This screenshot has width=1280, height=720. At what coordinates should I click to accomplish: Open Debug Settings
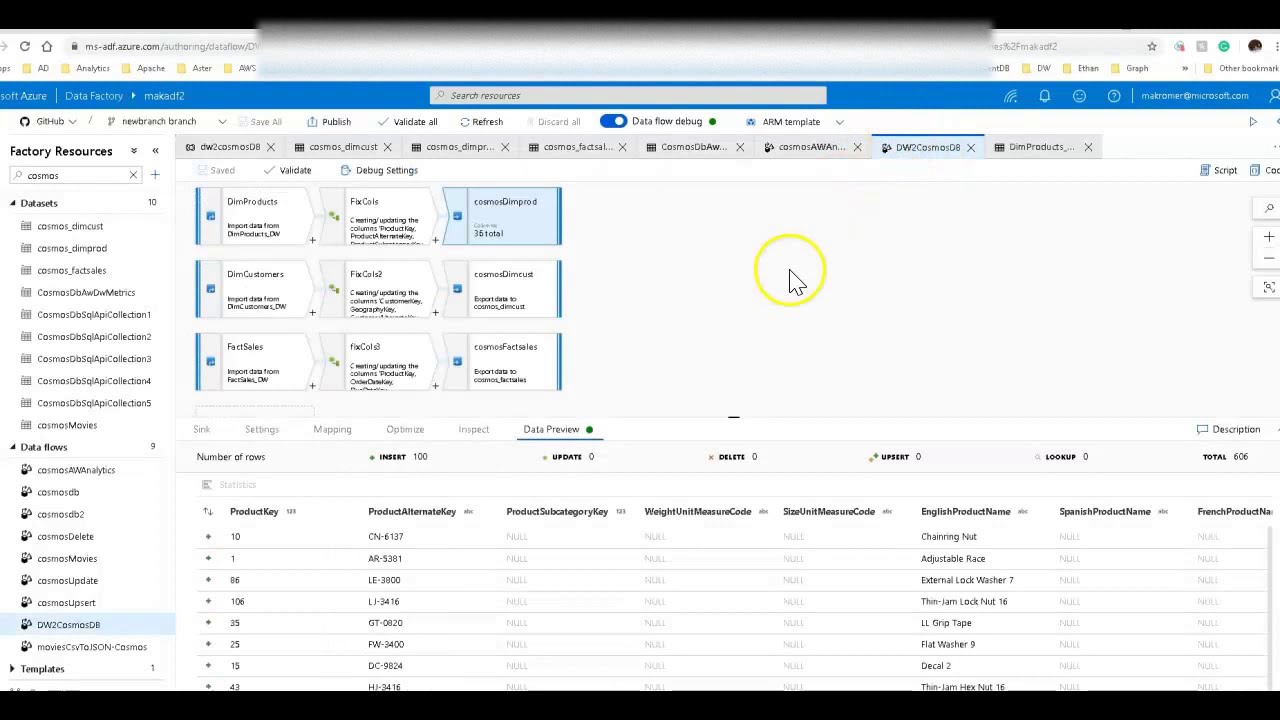coord(379,170)
